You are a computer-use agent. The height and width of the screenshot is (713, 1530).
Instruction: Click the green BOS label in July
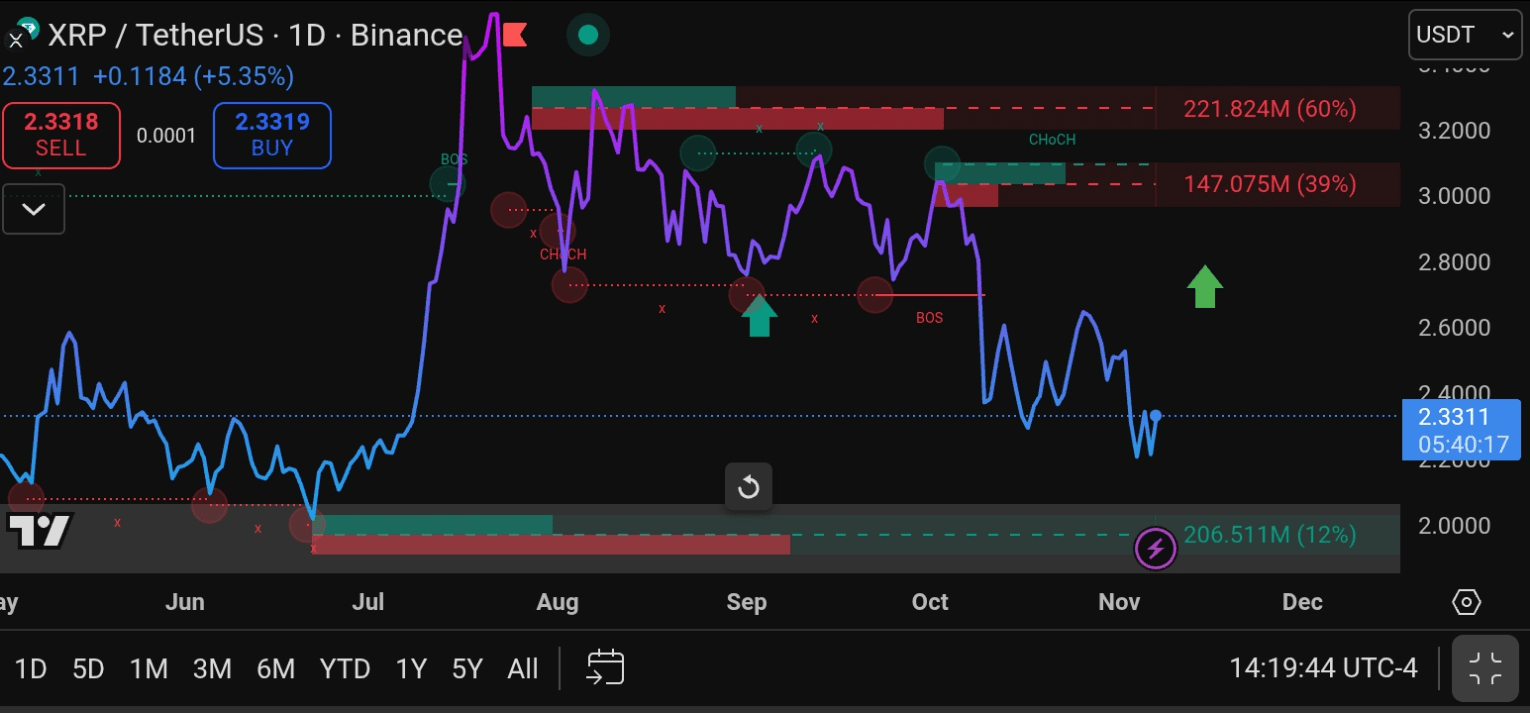click(454, 159)
